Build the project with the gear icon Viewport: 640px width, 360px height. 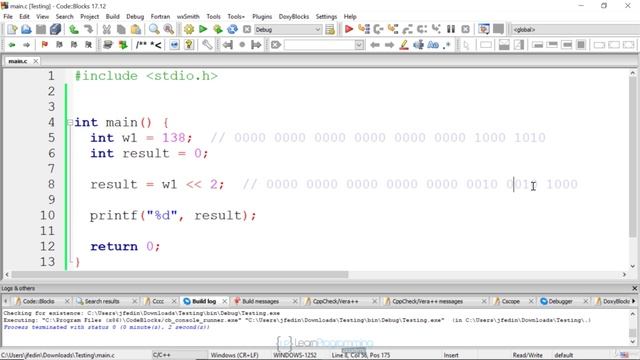[189, 29]
